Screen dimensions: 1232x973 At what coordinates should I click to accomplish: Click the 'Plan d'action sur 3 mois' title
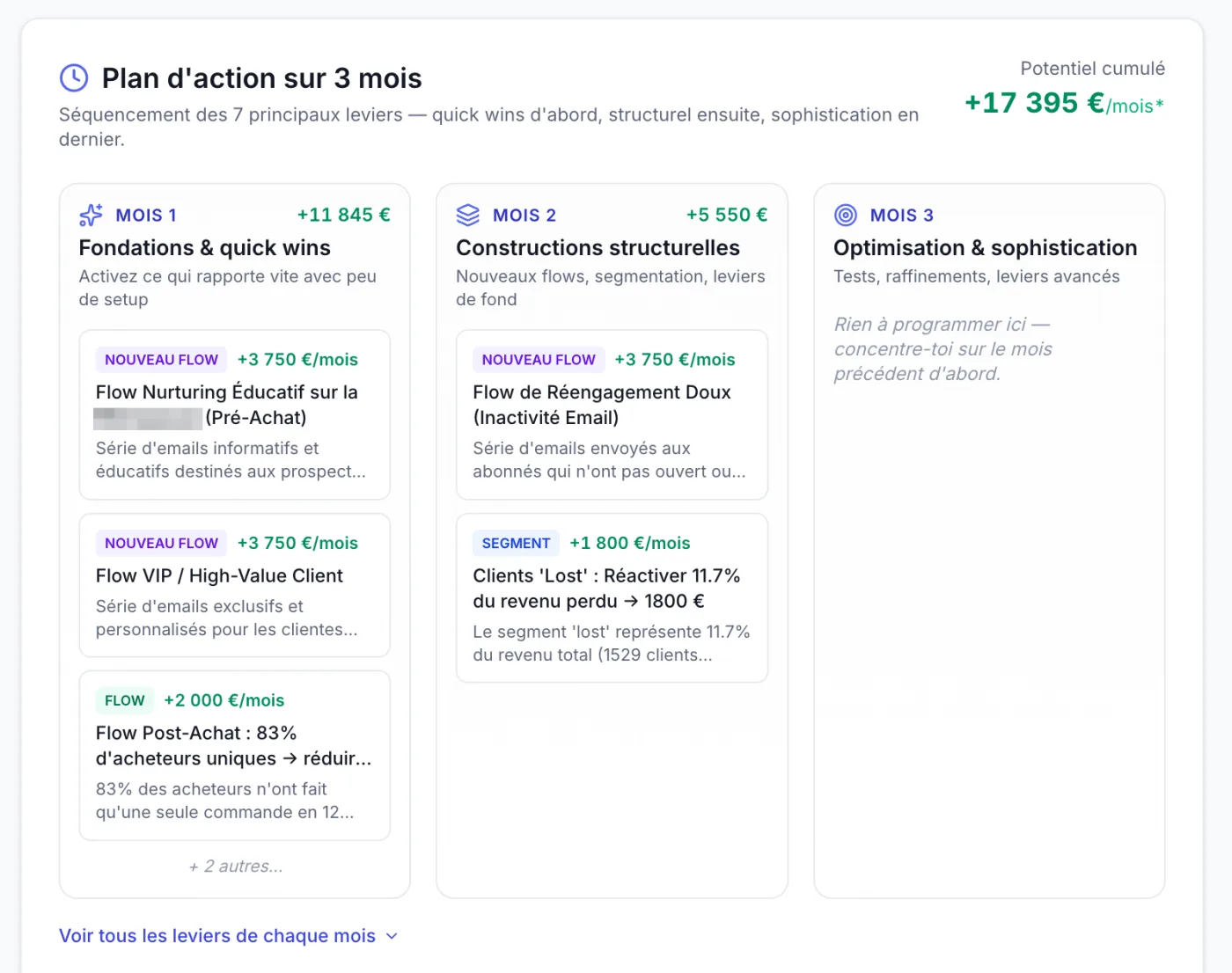(262, 78)
